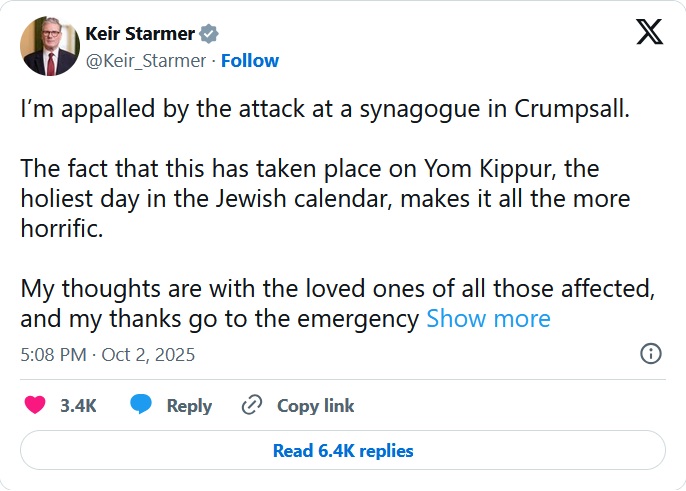This screenshot has width=686, height=491.
Task: Click the 3.4K likes count
Action: coord(78,405)
